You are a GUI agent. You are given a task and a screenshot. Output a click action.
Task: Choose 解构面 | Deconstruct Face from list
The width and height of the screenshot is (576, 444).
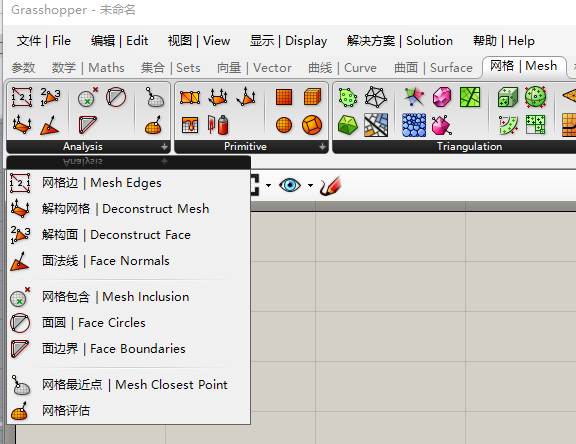tap(129, 235)
